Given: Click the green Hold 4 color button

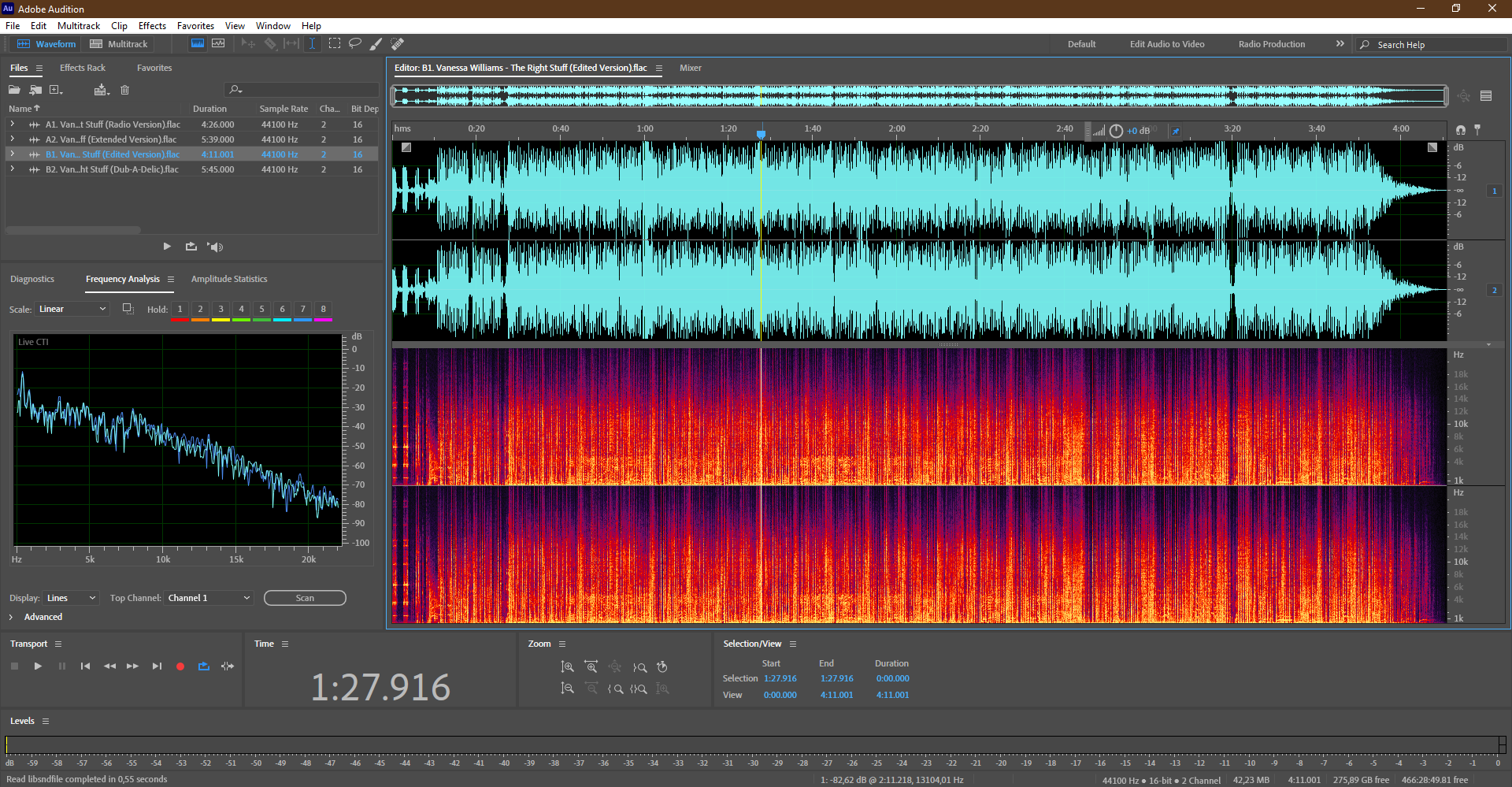Looking at the screenshot, I should [x=241, y=309].
